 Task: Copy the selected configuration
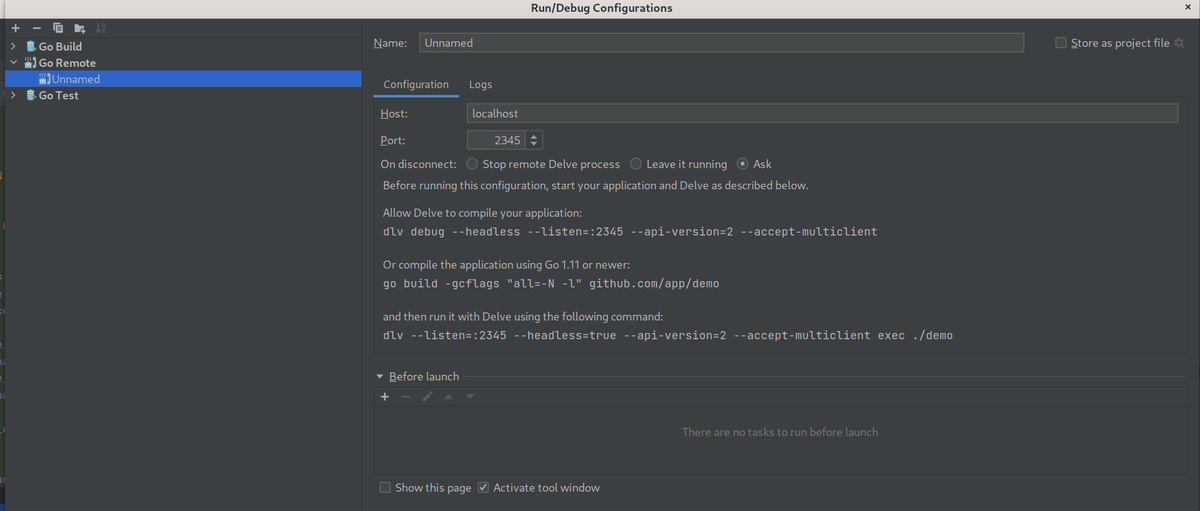pos(58,28)
